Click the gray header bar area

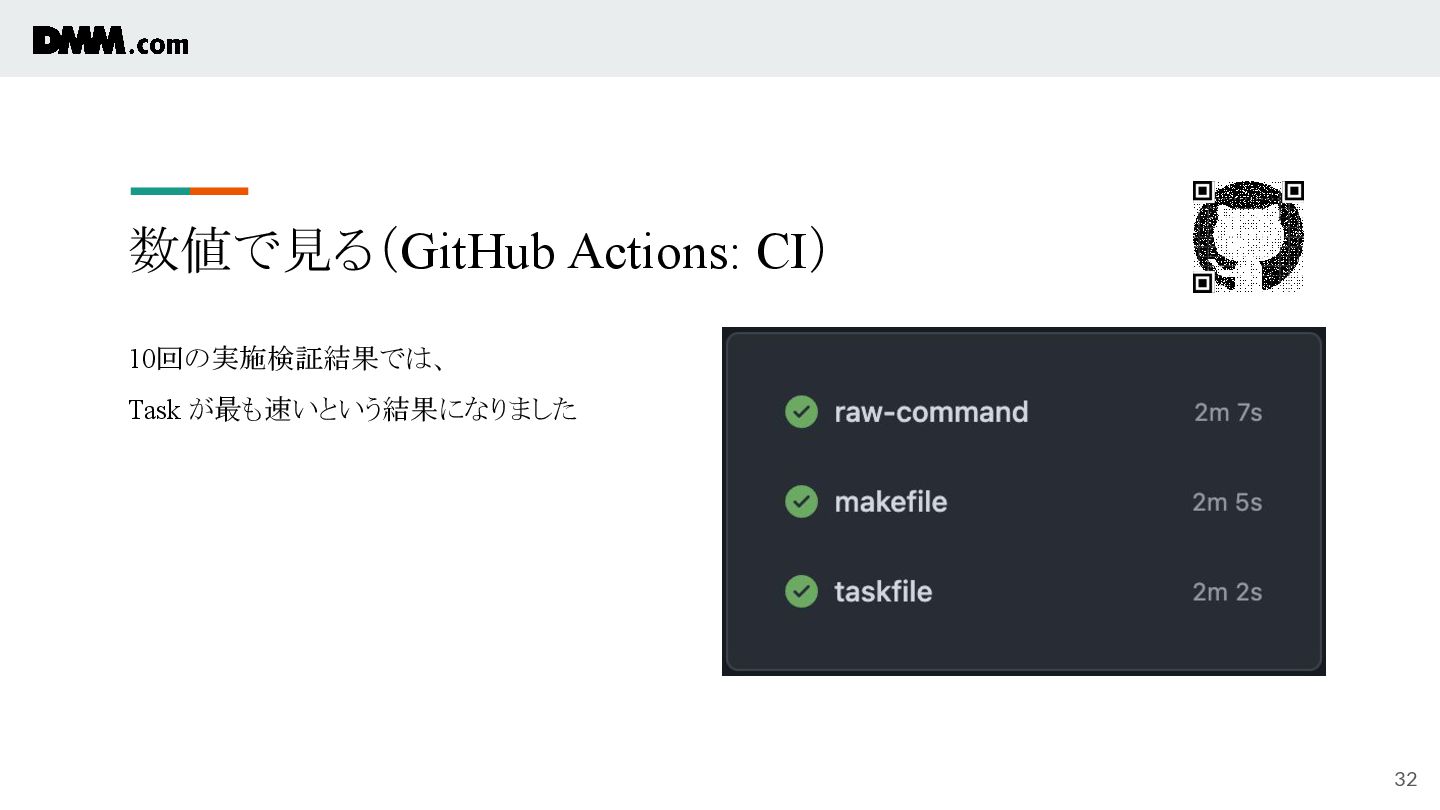[720, 38]
